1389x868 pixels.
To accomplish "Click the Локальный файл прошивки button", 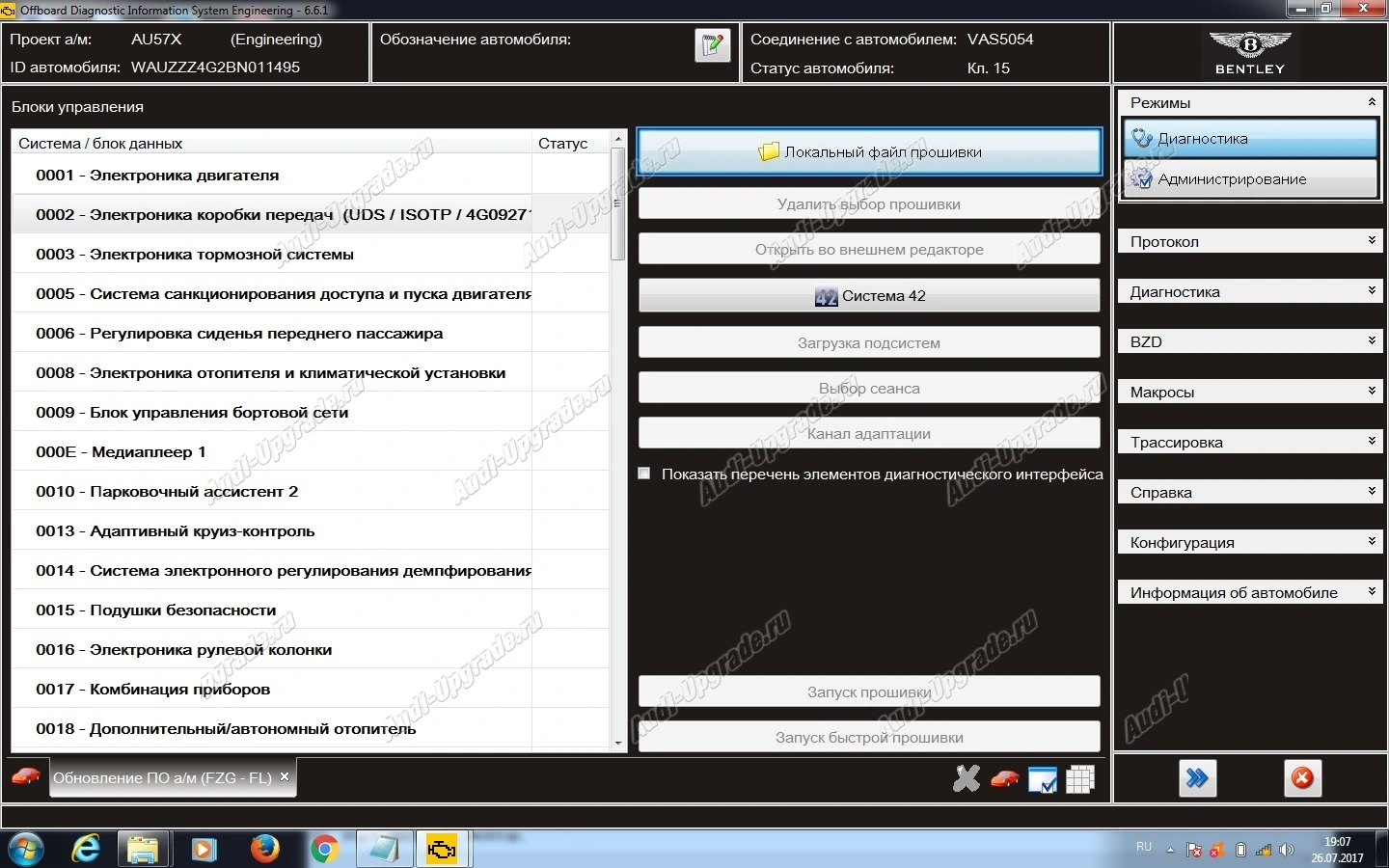I will (x=868, y=152).
